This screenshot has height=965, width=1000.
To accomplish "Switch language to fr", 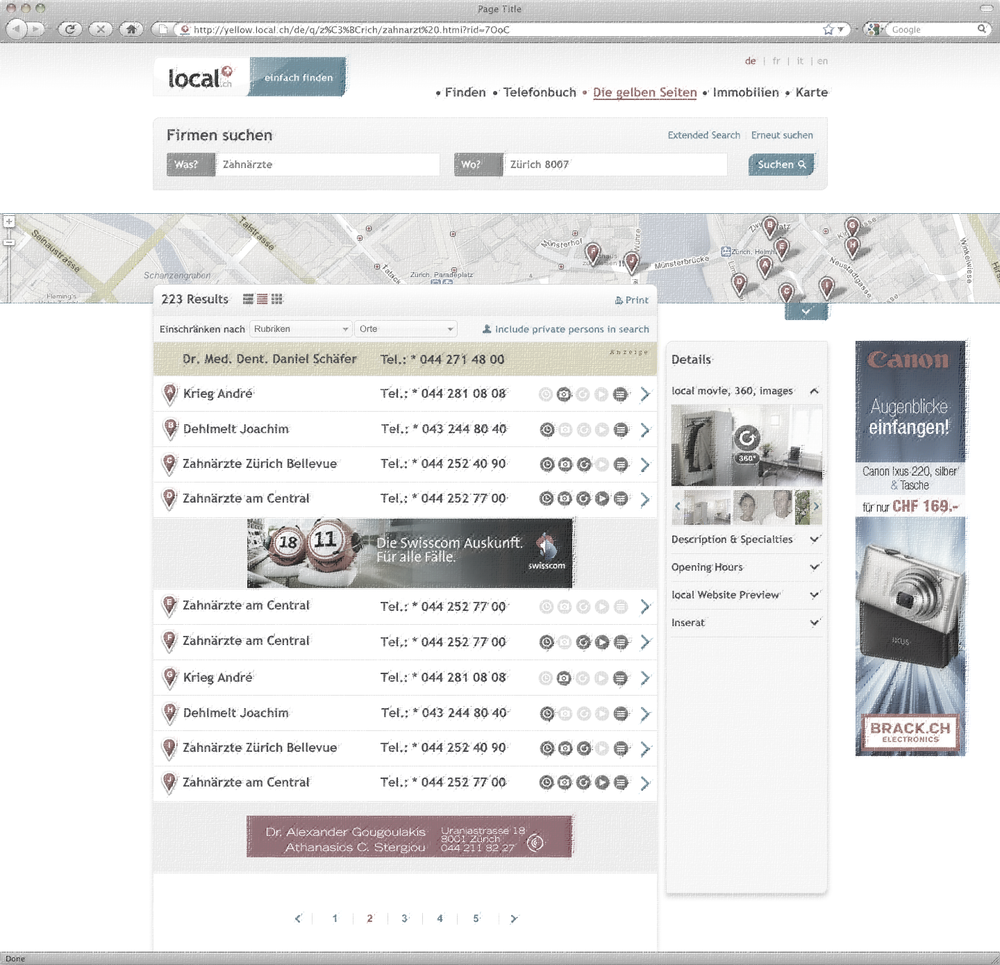I will [x=776, y=61].
